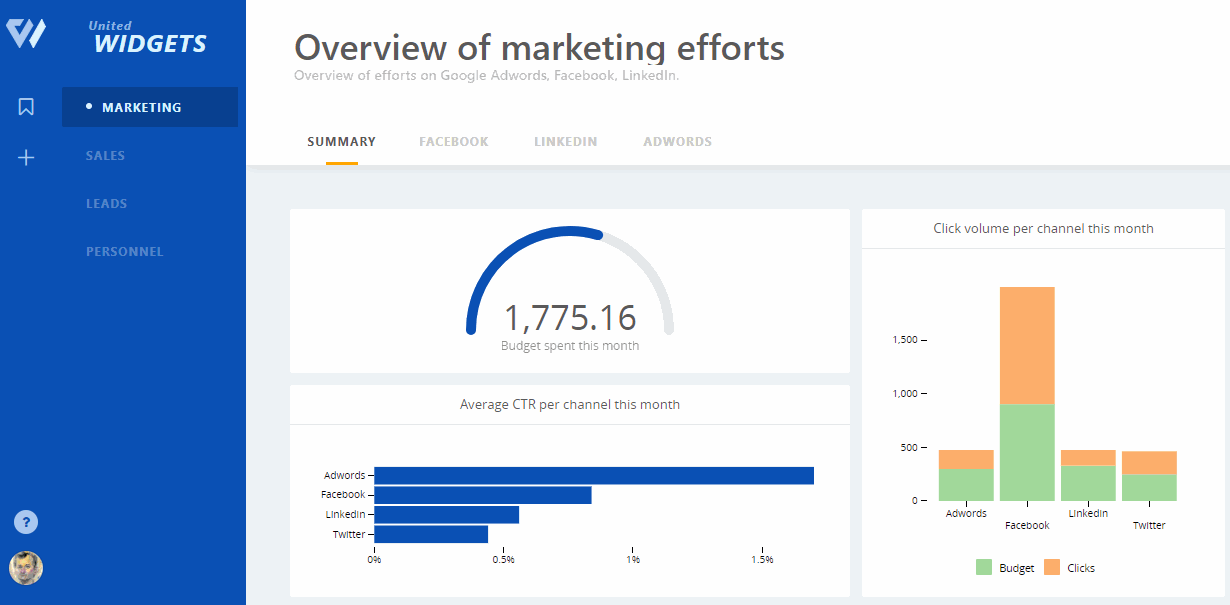Switch to the Summary tab

pos(341,142)
